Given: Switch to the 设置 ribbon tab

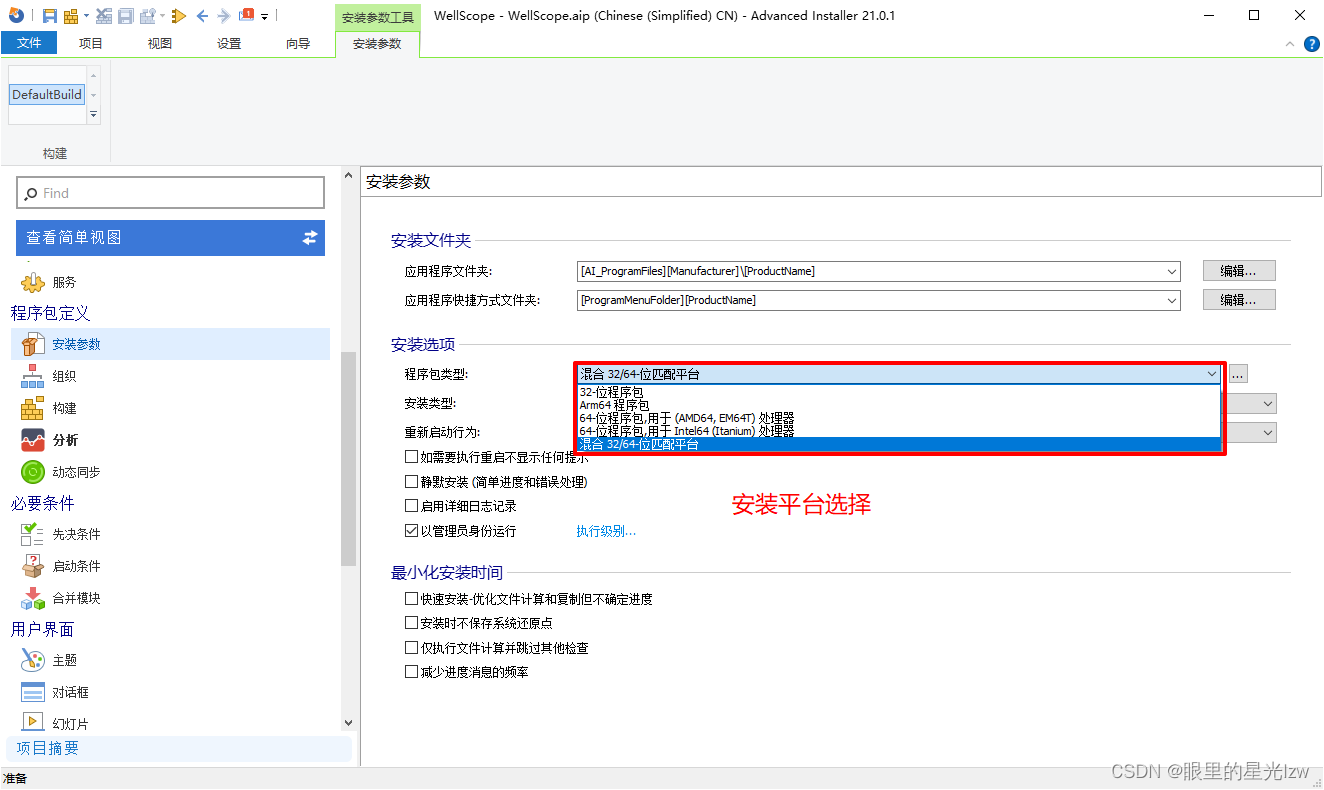Looking at the screenshot, I should click(x=229, y=43).
